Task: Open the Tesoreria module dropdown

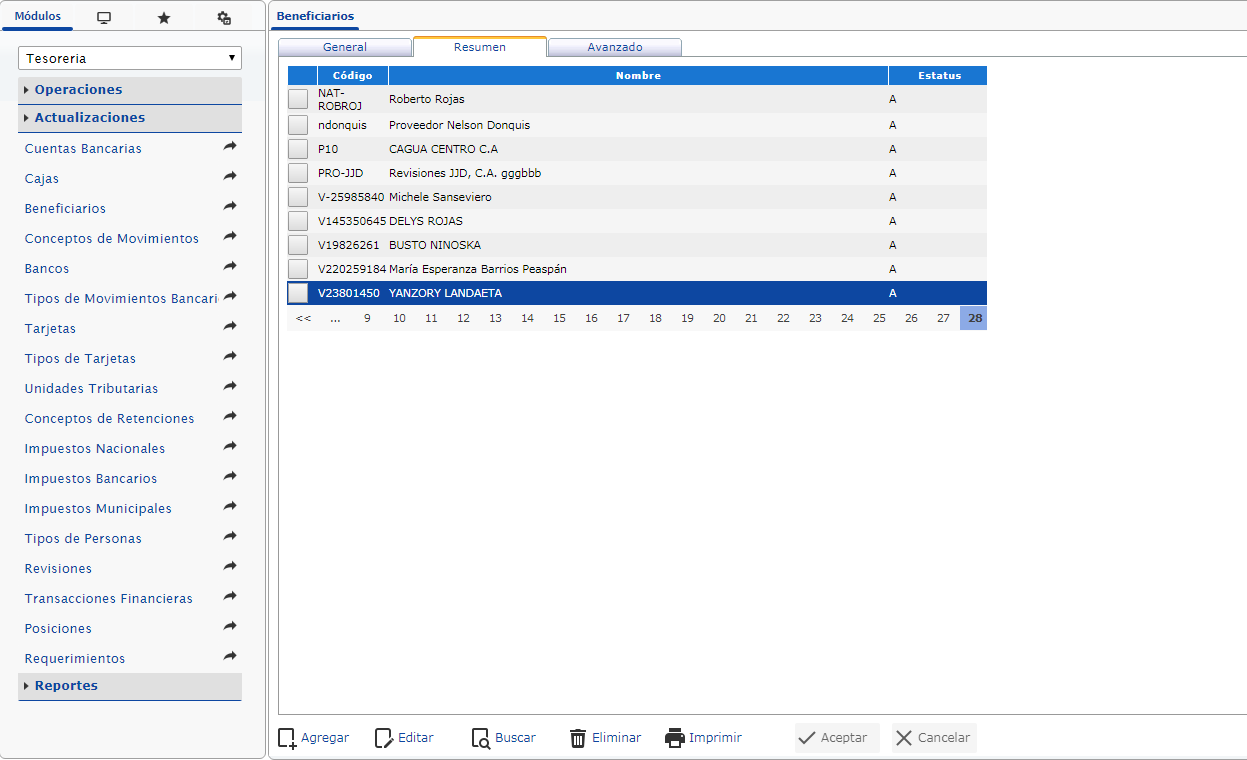Action: coord(130,58)
